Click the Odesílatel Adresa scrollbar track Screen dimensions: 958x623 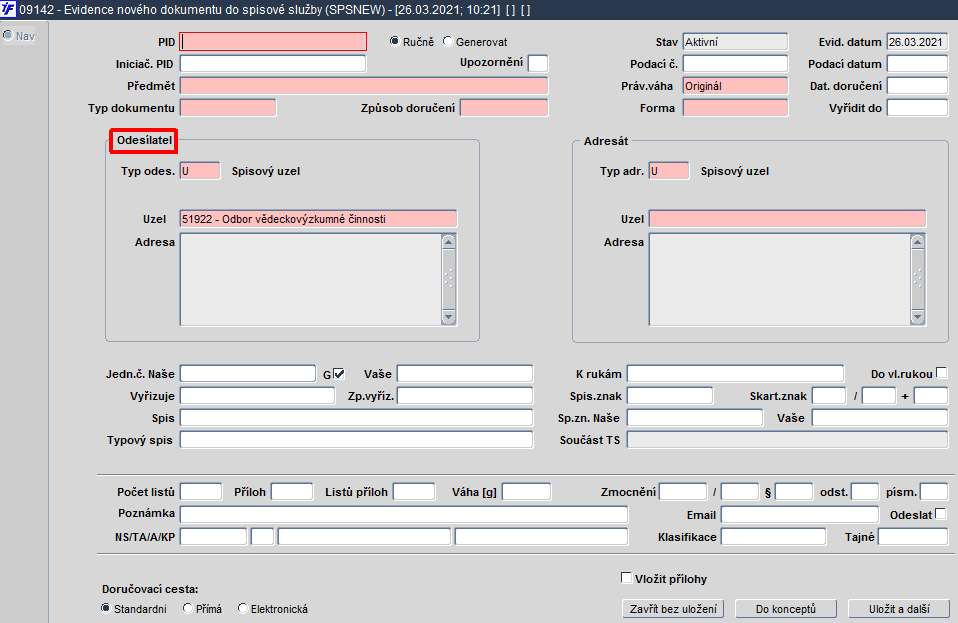click(x=449, y=280)
